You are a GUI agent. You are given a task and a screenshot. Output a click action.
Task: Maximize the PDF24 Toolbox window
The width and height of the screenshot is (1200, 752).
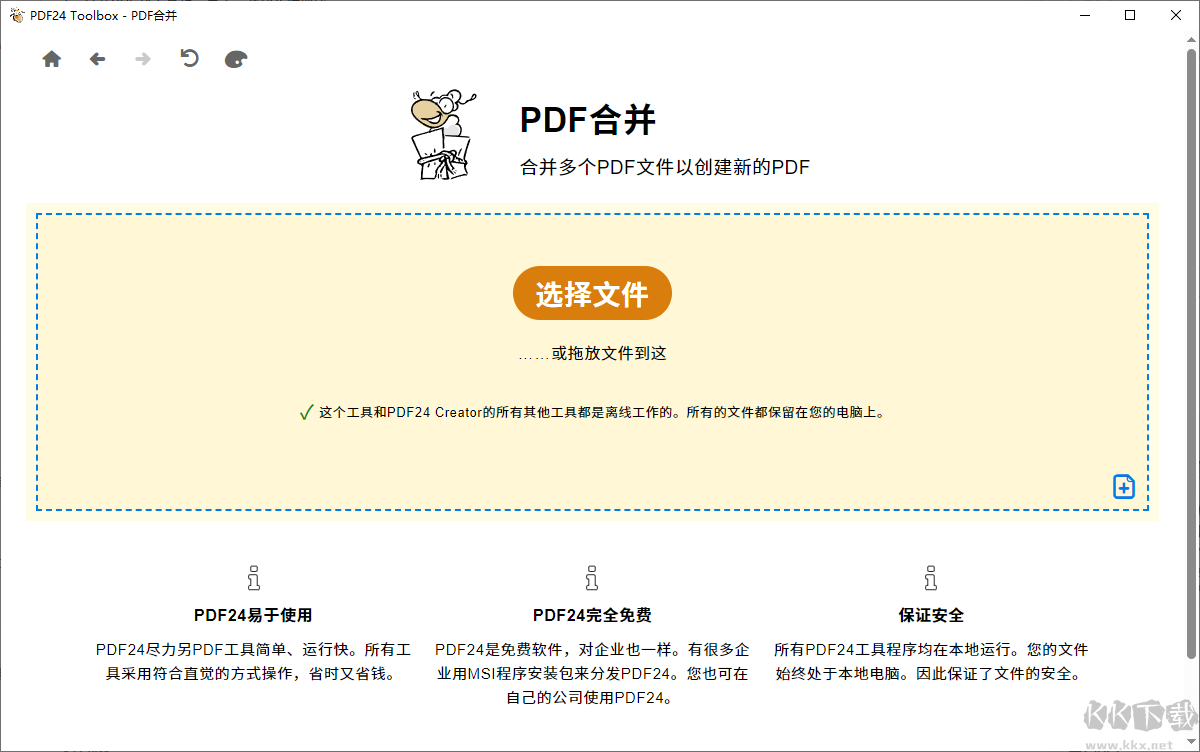coord(1130,15)
